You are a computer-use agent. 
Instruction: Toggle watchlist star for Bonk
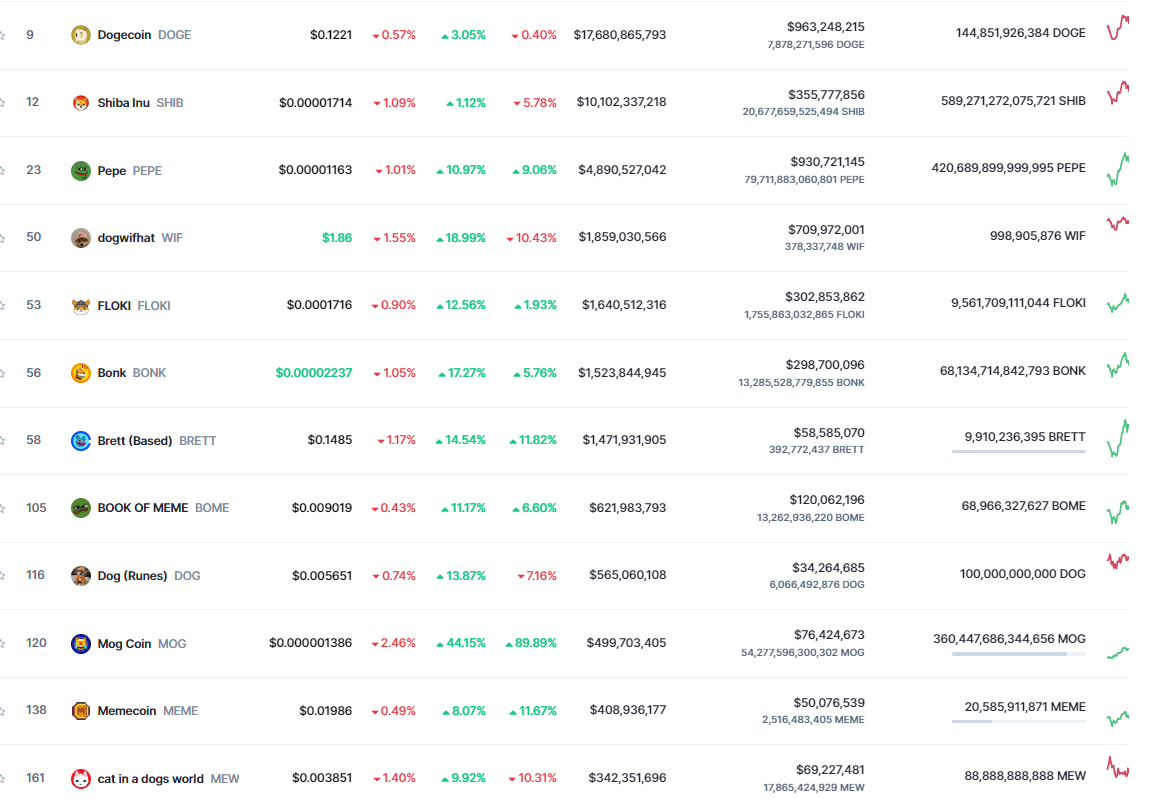2,373
